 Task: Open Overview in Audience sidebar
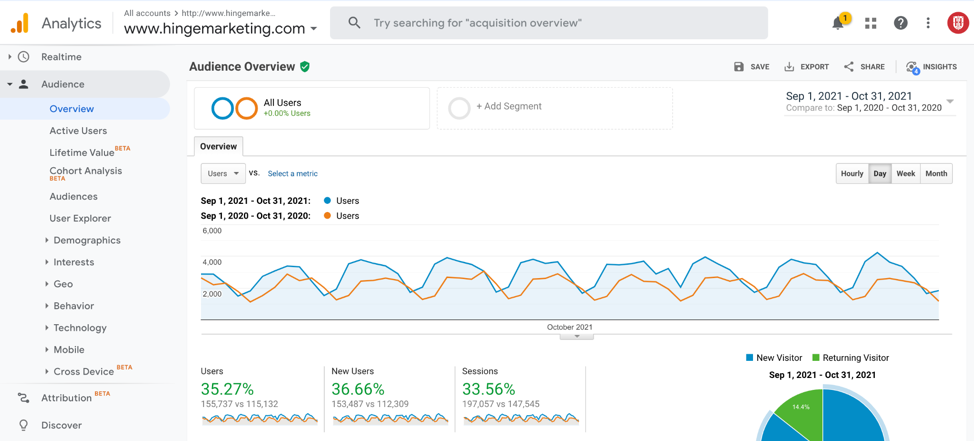coord(72,109)
